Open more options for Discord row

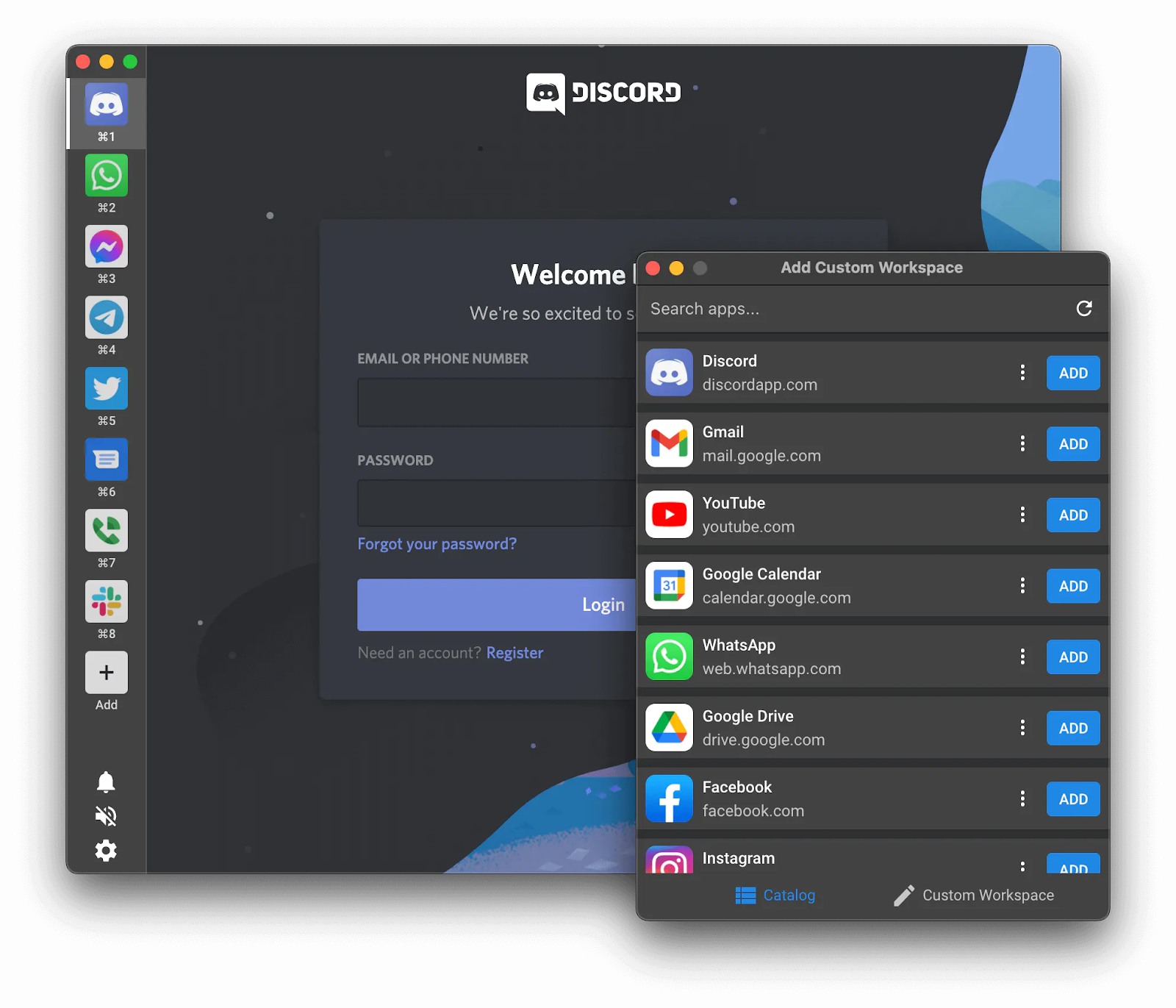(x=1022, y=373)
